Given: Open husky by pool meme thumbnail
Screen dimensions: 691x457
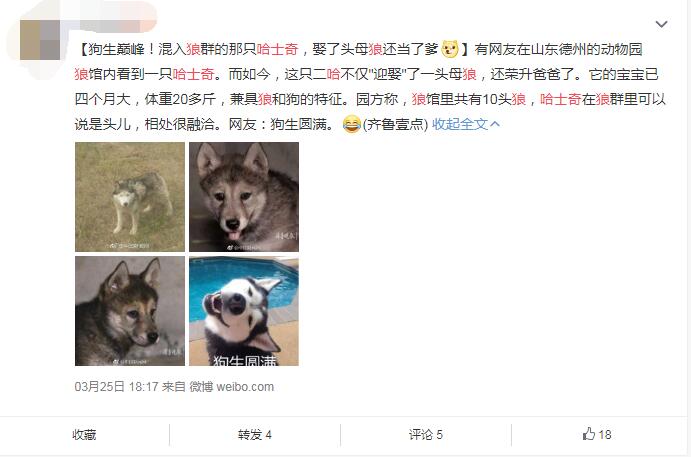Looking at the screenshot, I should pos(244,311).
